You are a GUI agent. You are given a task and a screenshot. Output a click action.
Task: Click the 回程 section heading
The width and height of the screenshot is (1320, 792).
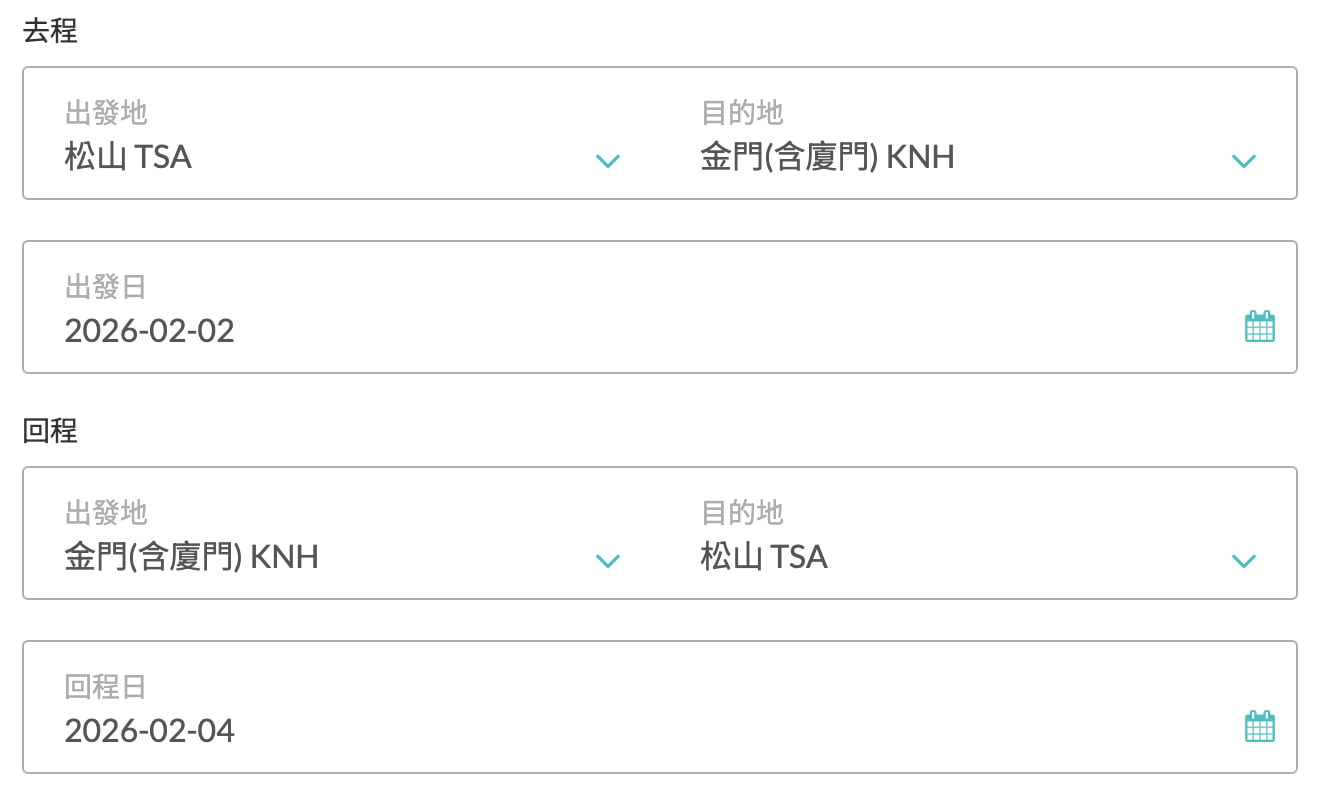(x=49, y=431)
